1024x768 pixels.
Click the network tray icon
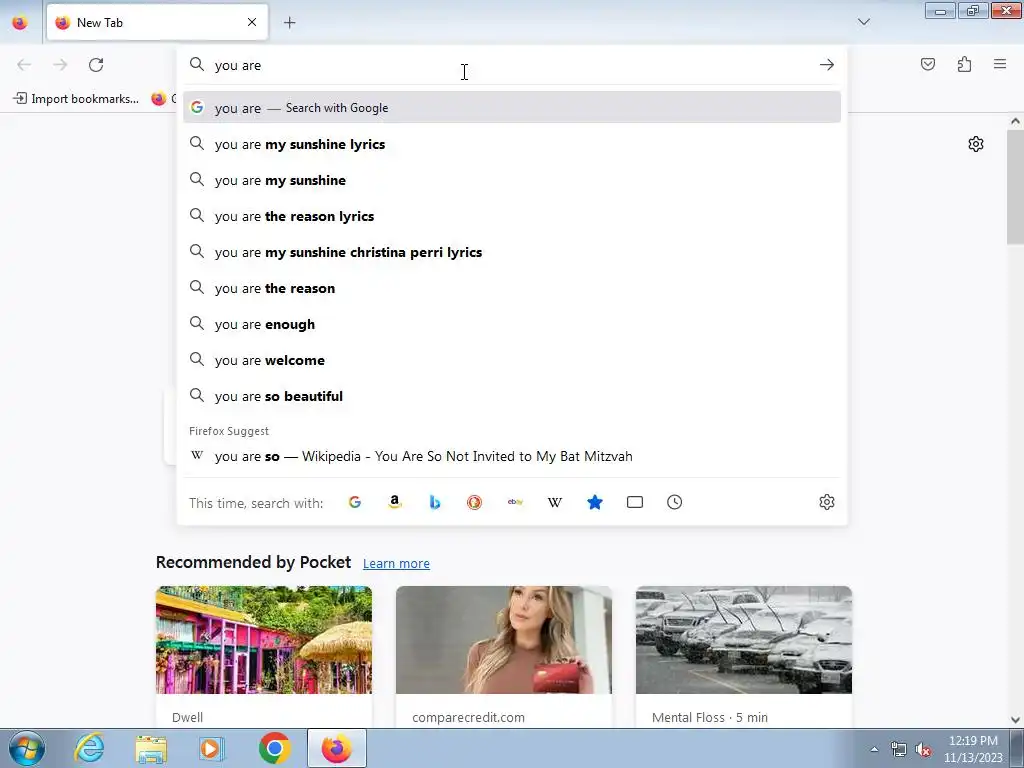tap(899, 750)
